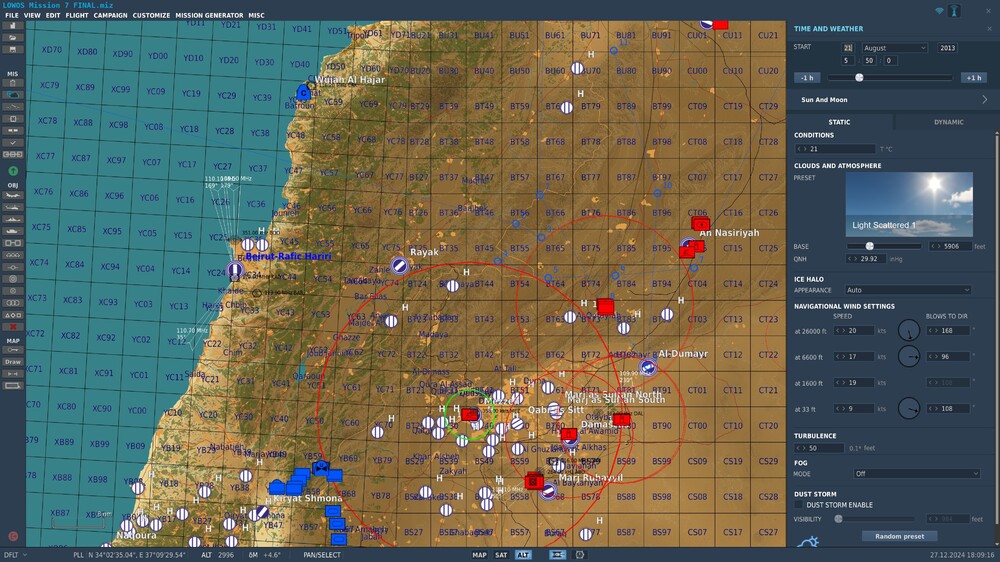Click the key icon under MAP section

tap(12, 350)
